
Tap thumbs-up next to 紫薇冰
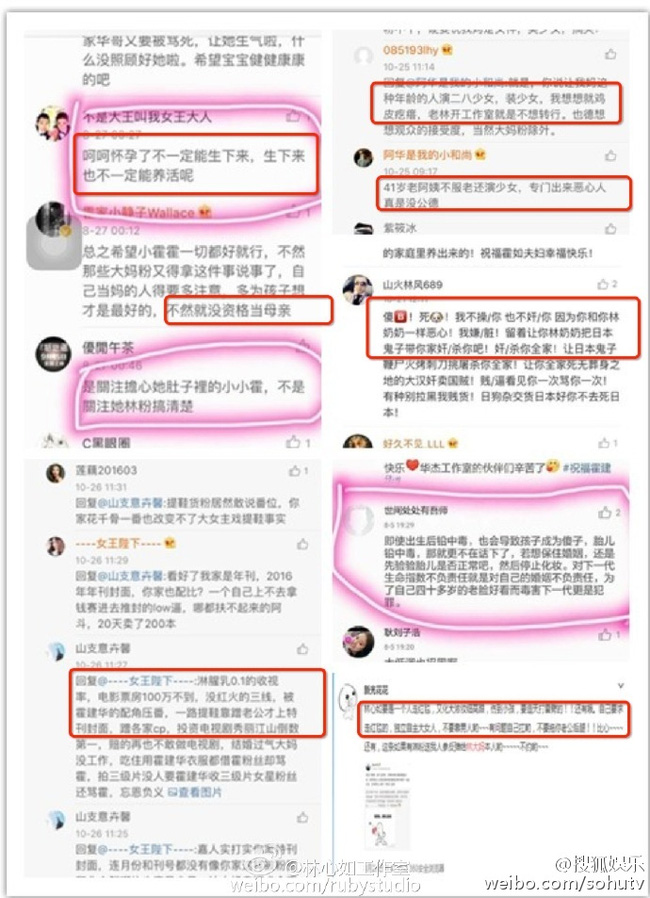tap(610, 229)
